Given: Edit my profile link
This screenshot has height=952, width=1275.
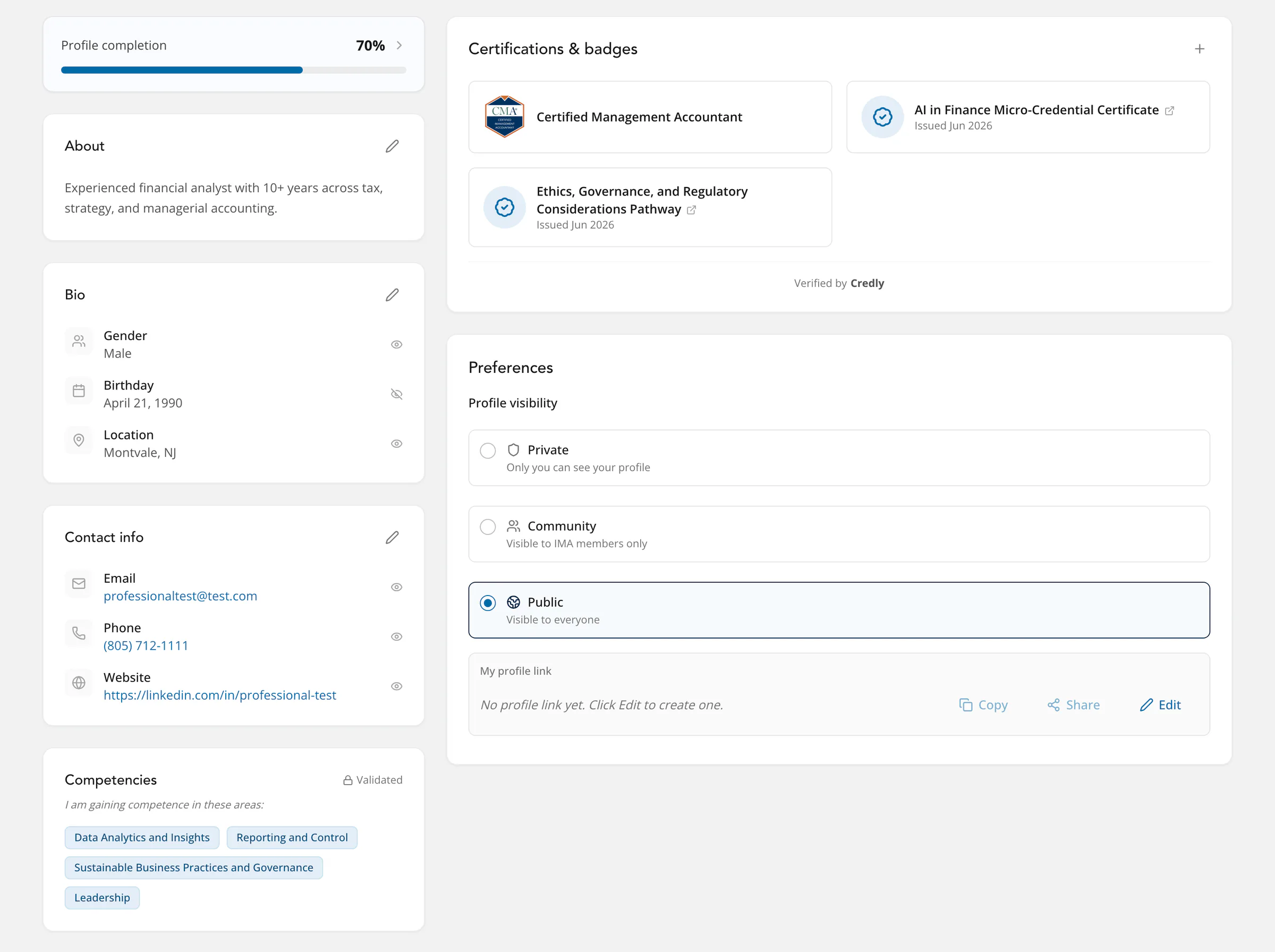Looking at the screenshot, I should [x=1160, y=705].
